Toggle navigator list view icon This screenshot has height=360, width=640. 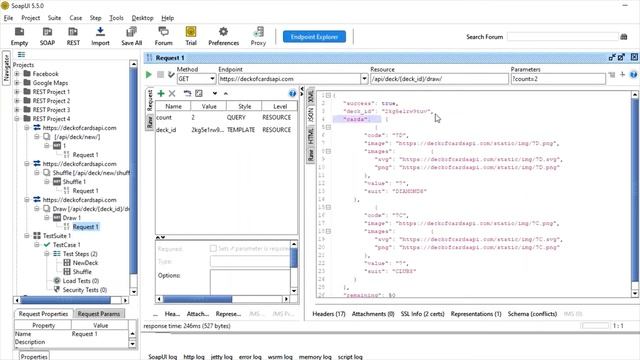pos(22,55)
